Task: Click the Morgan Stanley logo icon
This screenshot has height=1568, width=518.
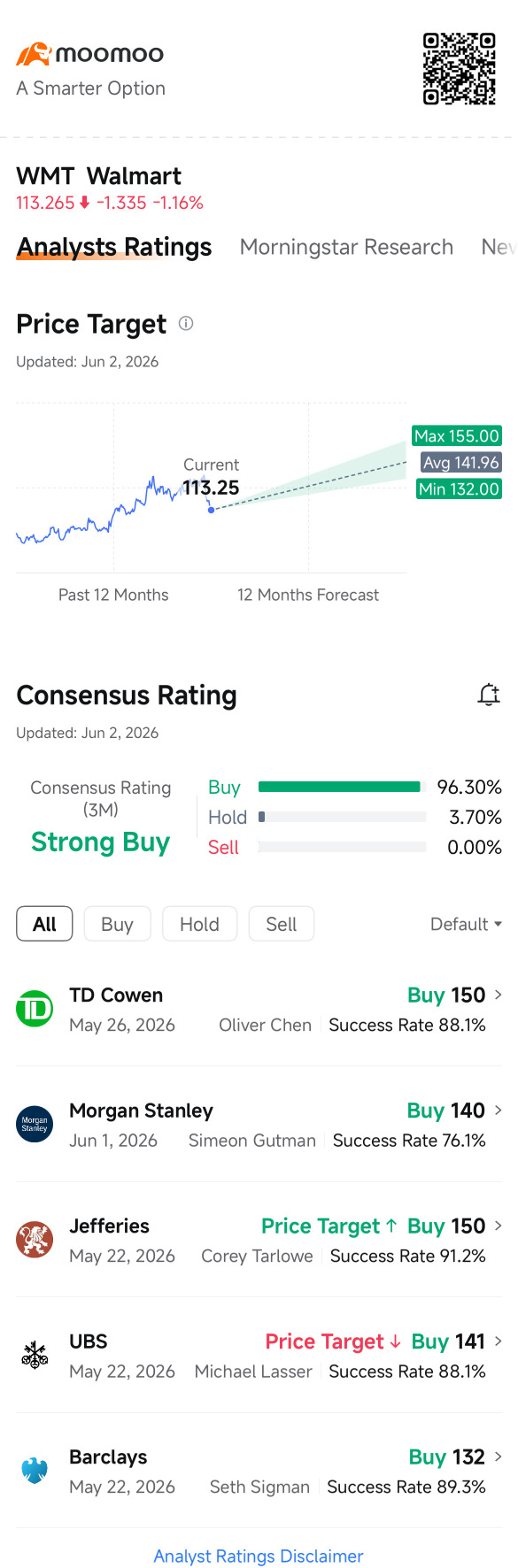Action: (x=35, y=1124)
